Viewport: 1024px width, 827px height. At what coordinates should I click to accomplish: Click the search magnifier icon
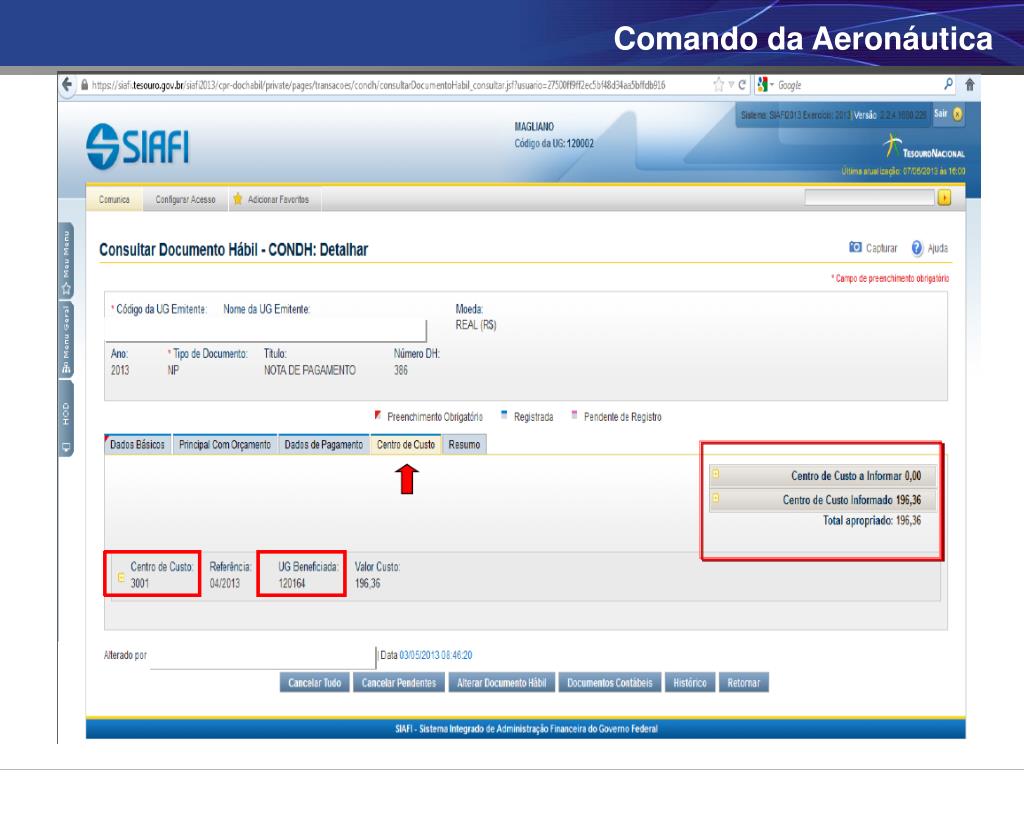pos(948,84)
